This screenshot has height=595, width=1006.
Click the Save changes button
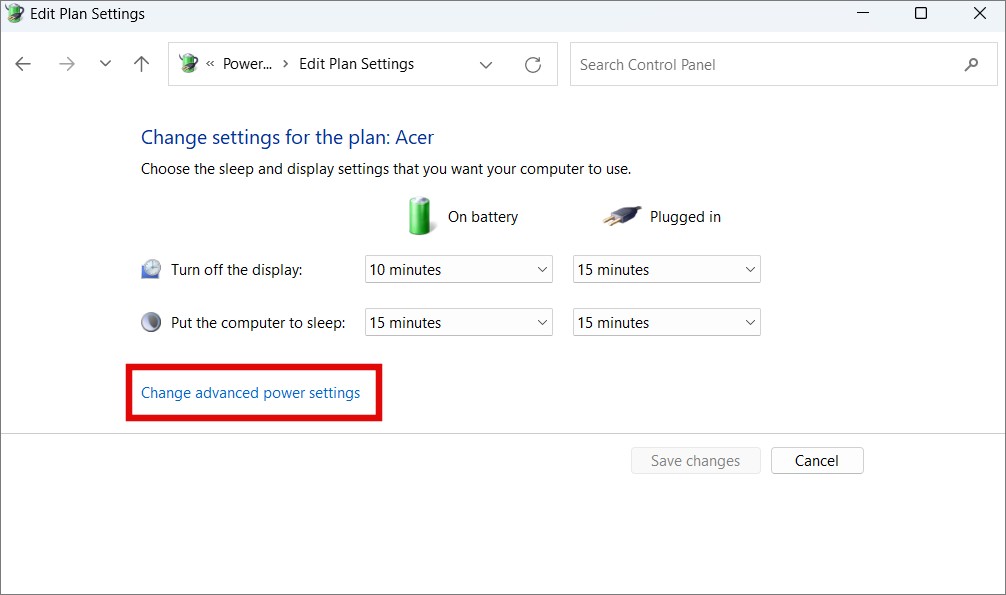695,461
